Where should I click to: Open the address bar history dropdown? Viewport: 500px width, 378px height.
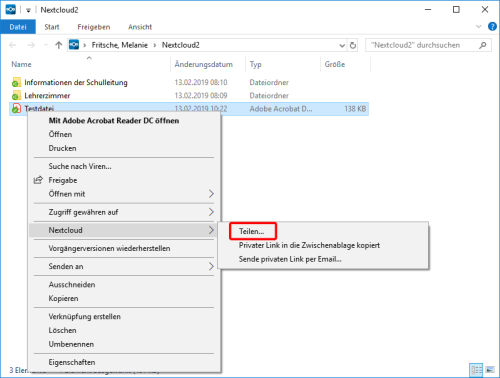[342, 45]
